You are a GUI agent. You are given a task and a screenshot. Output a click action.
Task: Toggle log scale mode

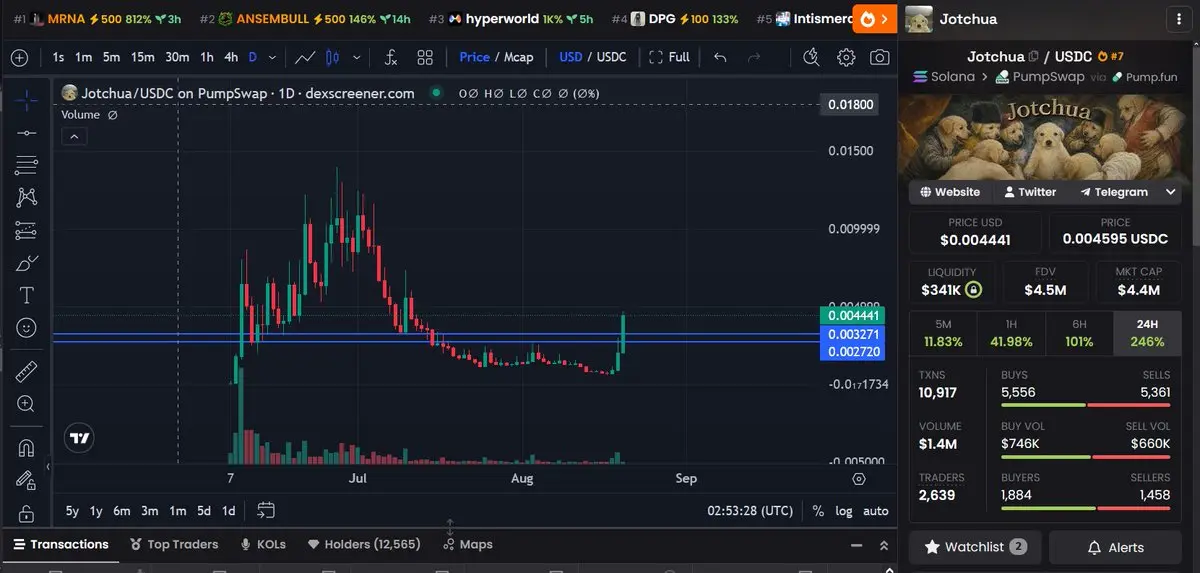(x=845, y=511)
